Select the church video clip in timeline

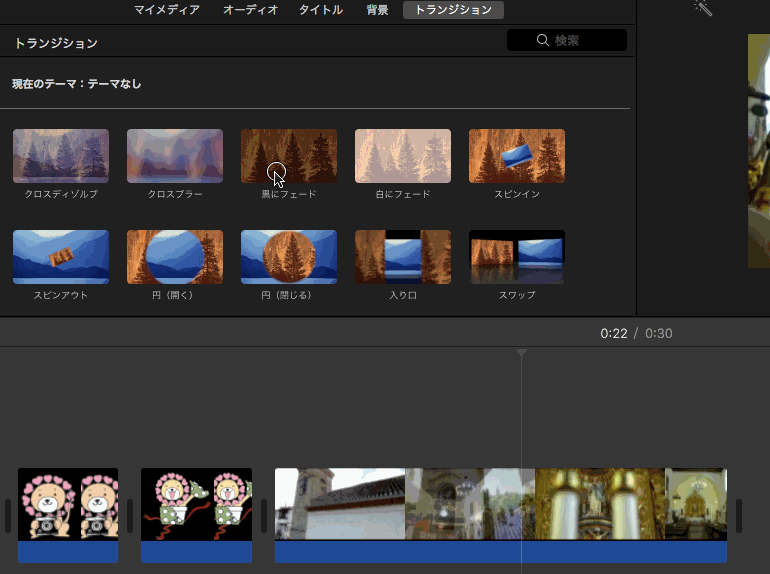coord(500,505)
